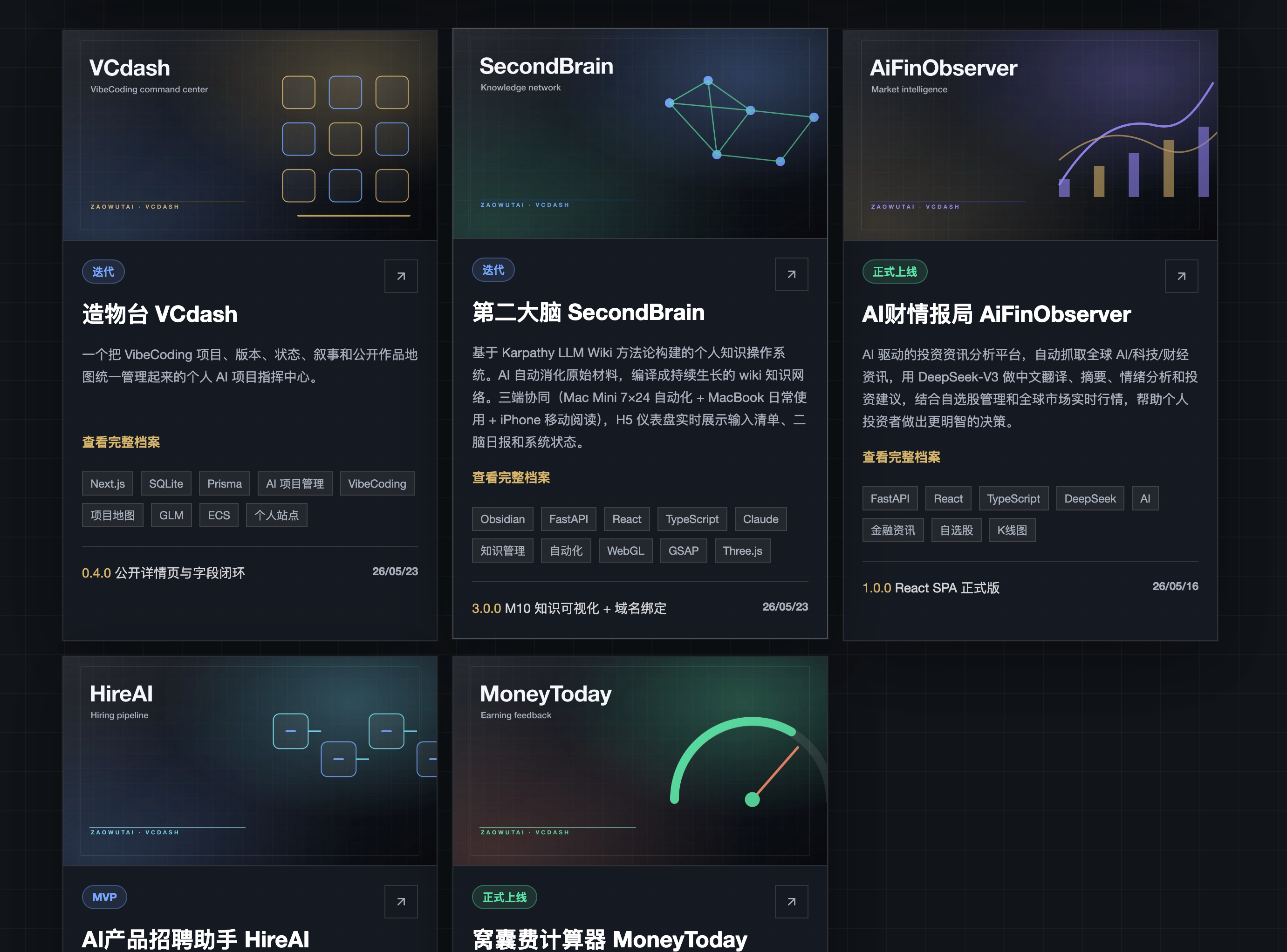Image resolution: width=1287 pixels, height=952 pixels.
Task: Click the AiFinObserver cover thumbnail
Action: pyautogui.click(x=1030, y=136)
